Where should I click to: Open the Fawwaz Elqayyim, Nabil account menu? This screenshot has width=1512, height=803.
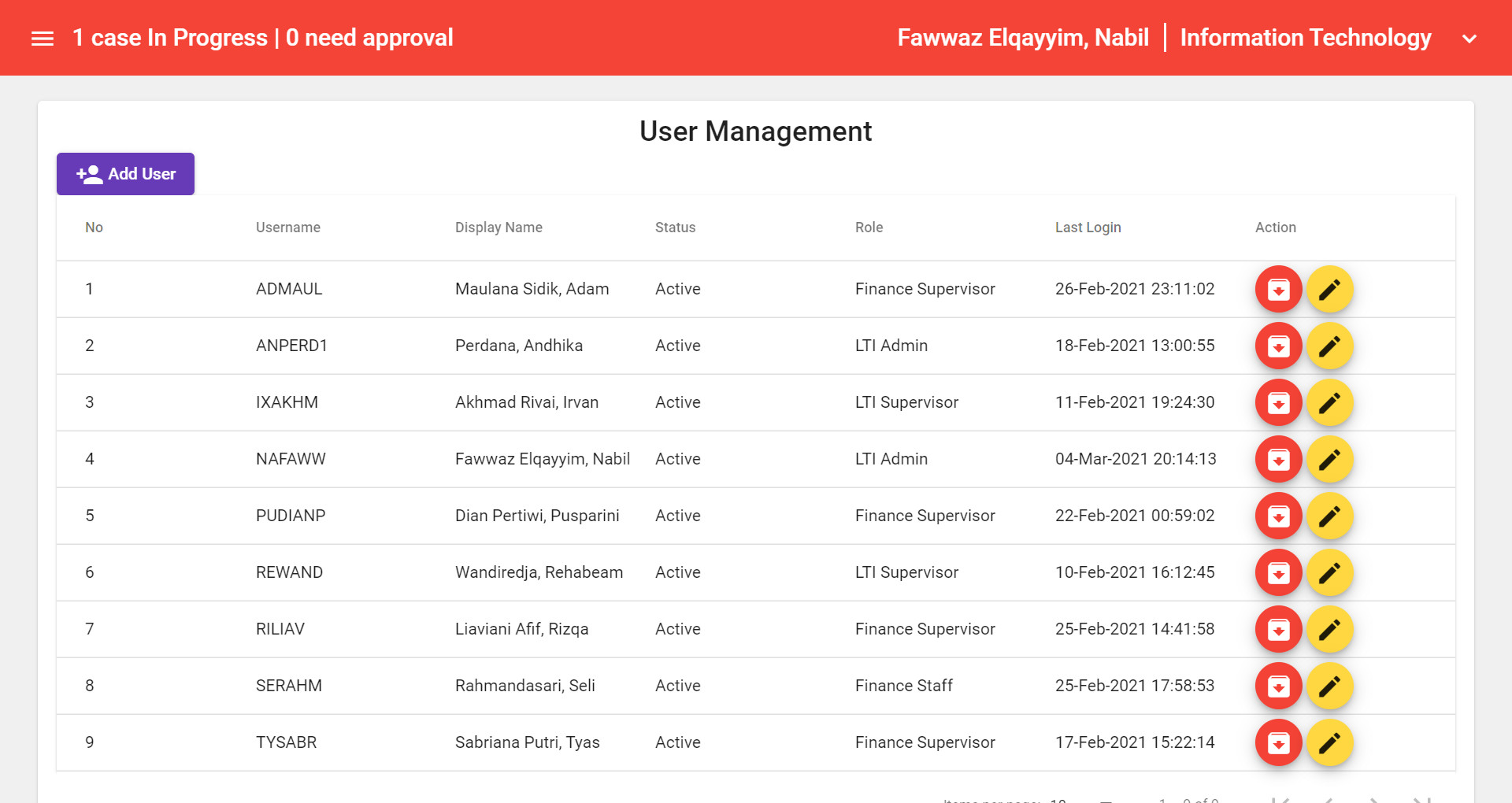click(1023, 37)
